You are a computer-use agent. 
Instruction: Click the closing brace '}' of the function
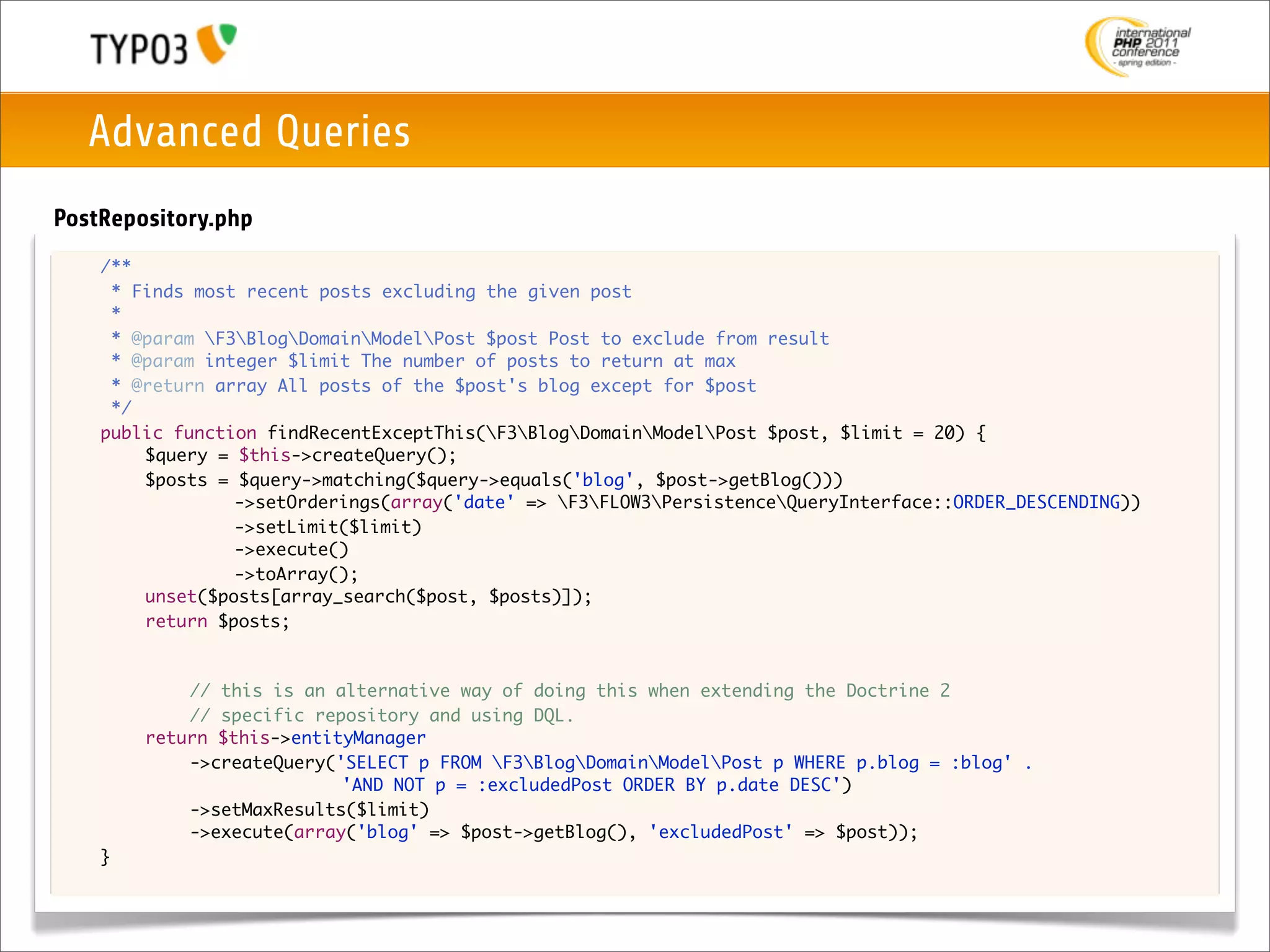[105, 857]
